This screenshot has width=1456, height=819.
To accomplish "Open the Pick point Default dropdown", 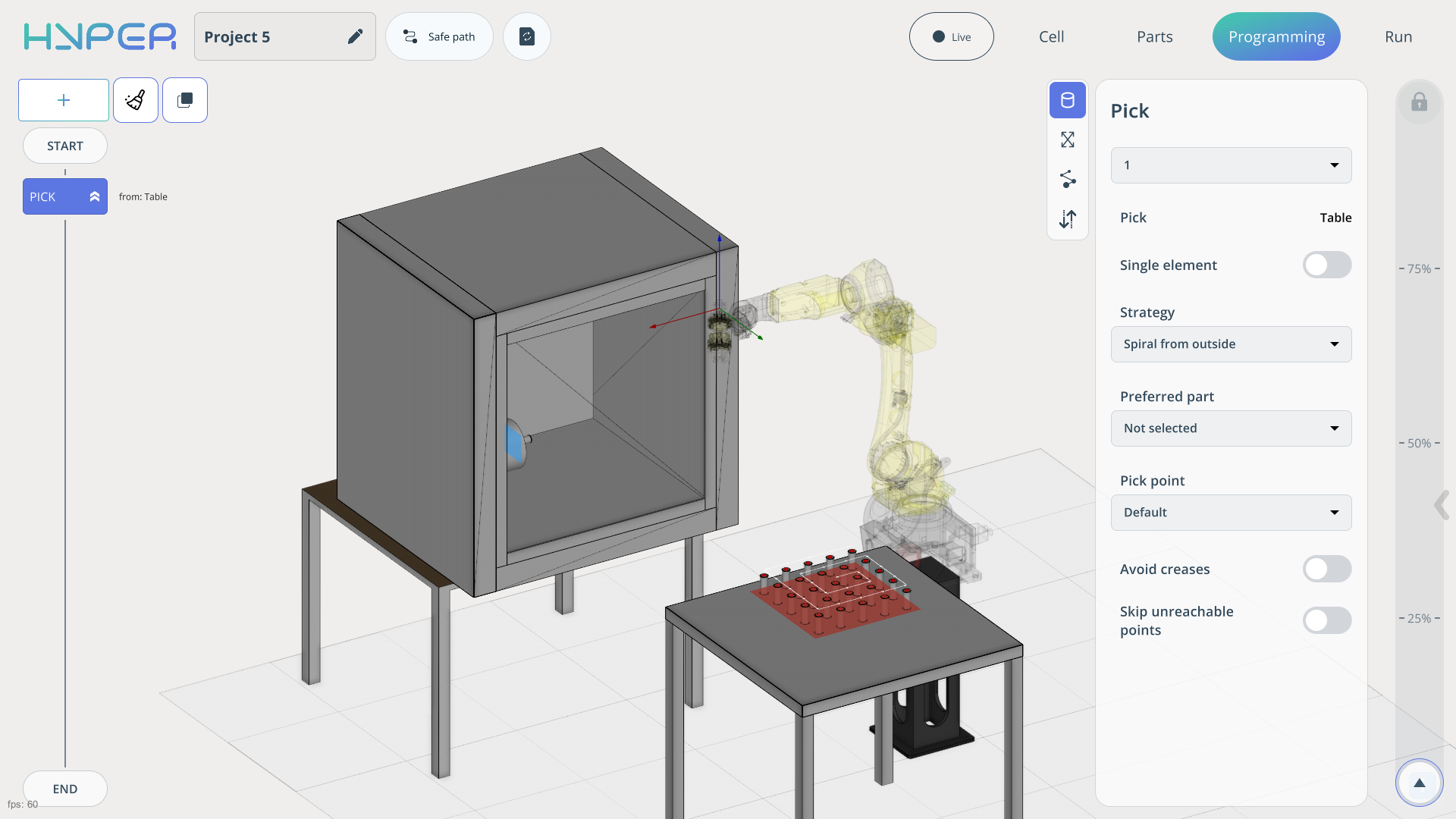I will [1231, 513].
